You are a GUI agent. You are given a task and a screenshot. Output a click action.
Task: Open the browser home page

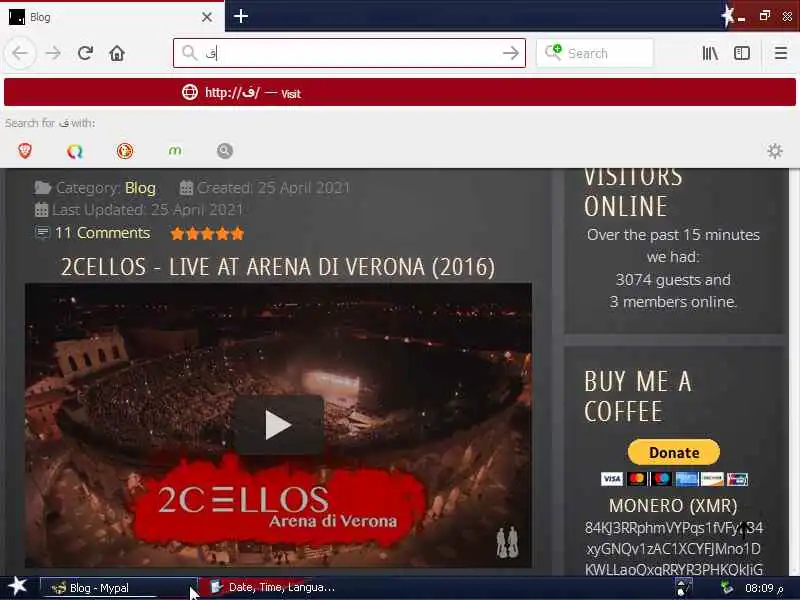pyautogui.click(x=117, y=53)
